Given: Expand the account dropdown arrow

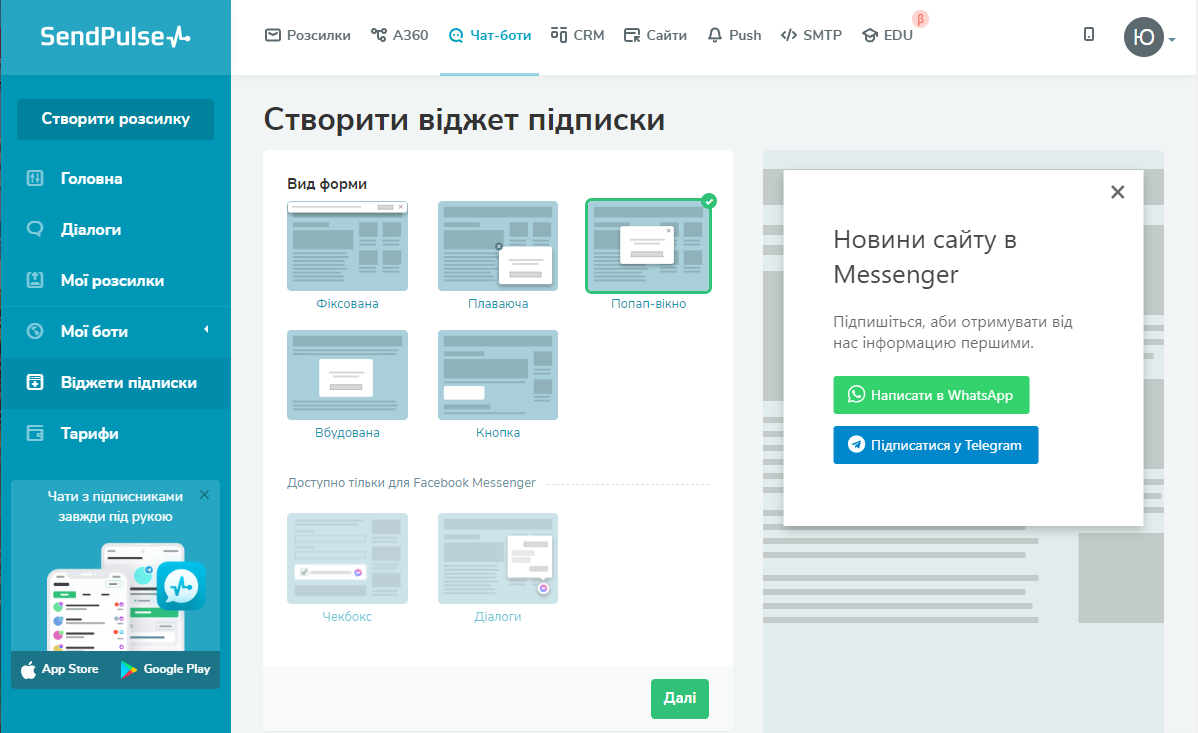Looking at the screenshot, I should (1172, 39).
